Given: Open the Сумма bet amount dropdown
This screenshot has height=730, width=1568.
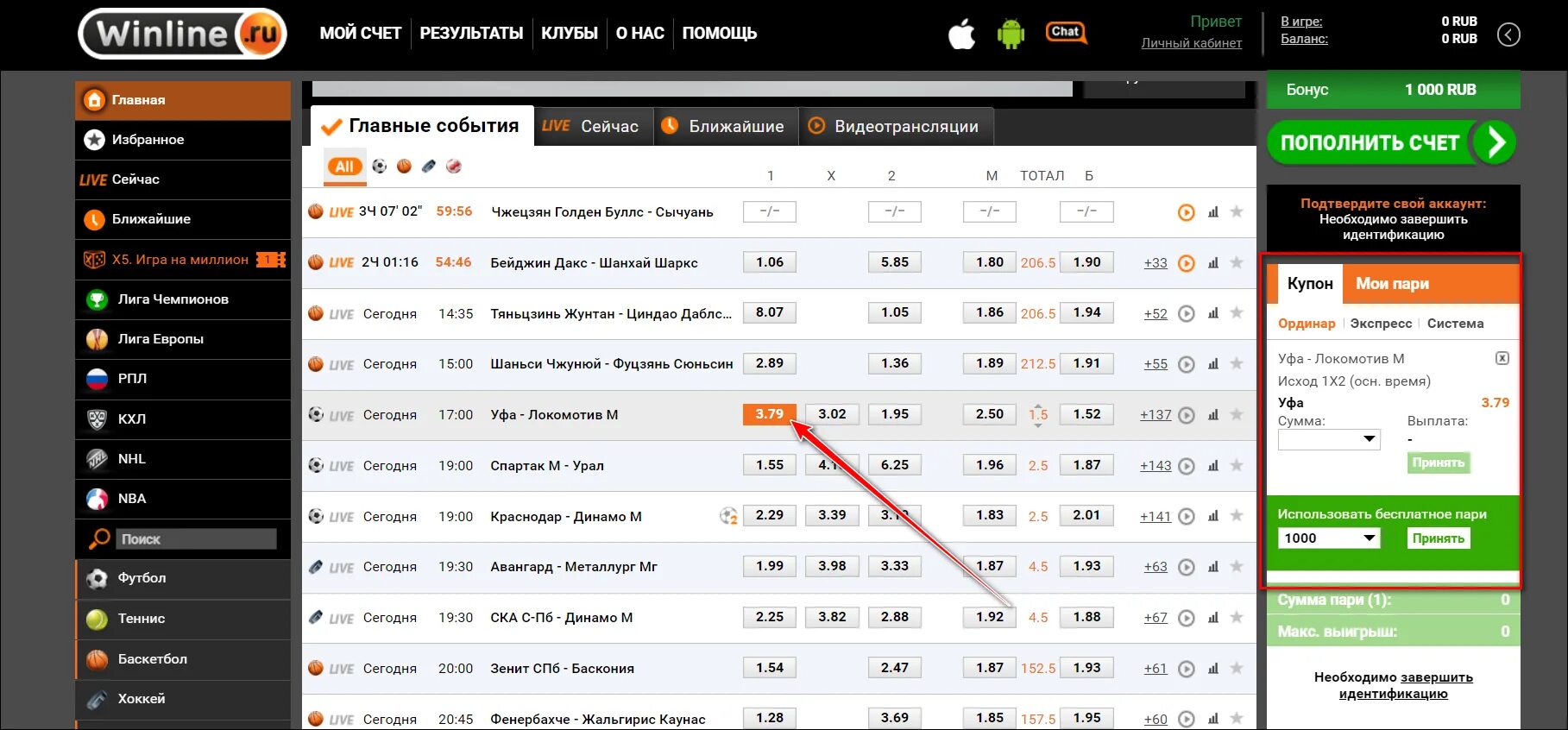Looking at the screenshot, I should coord(1329,439).
